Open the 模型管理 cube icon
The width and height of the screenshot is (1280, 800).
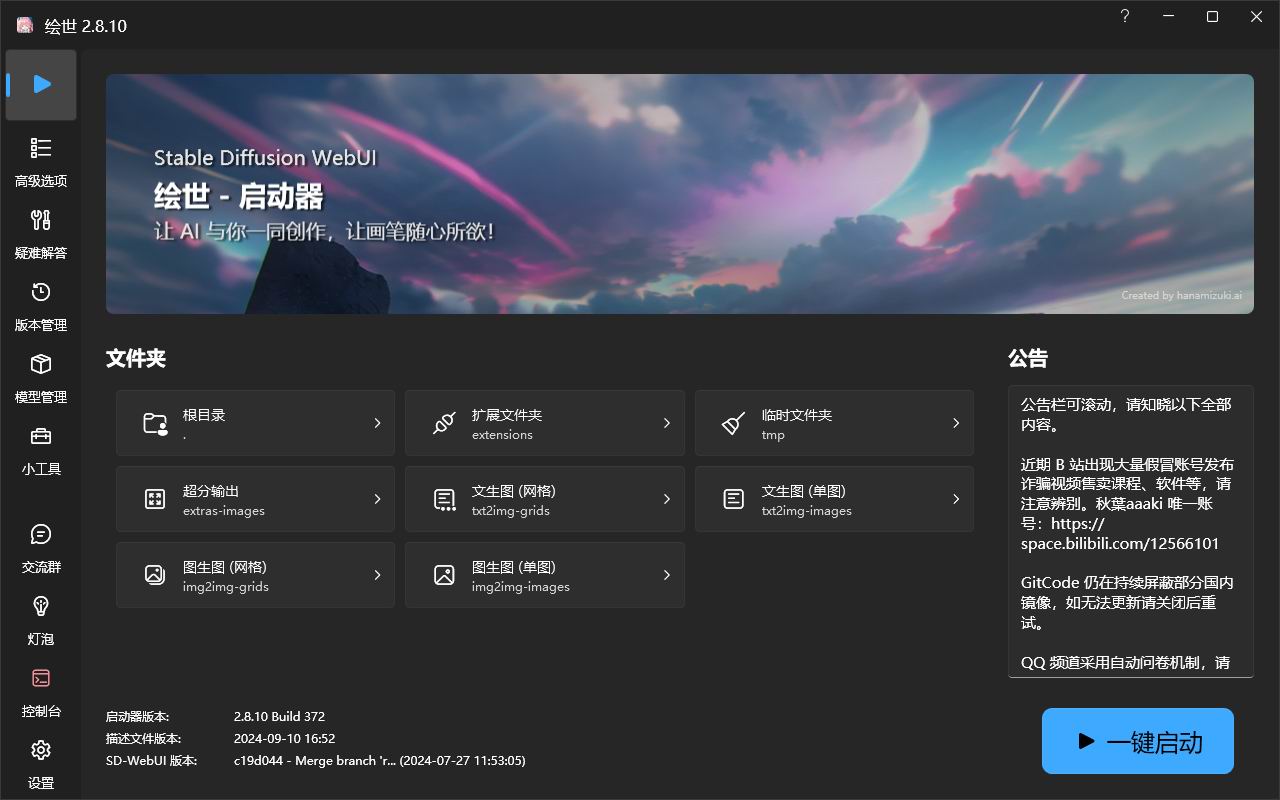[x=41, y=364]
